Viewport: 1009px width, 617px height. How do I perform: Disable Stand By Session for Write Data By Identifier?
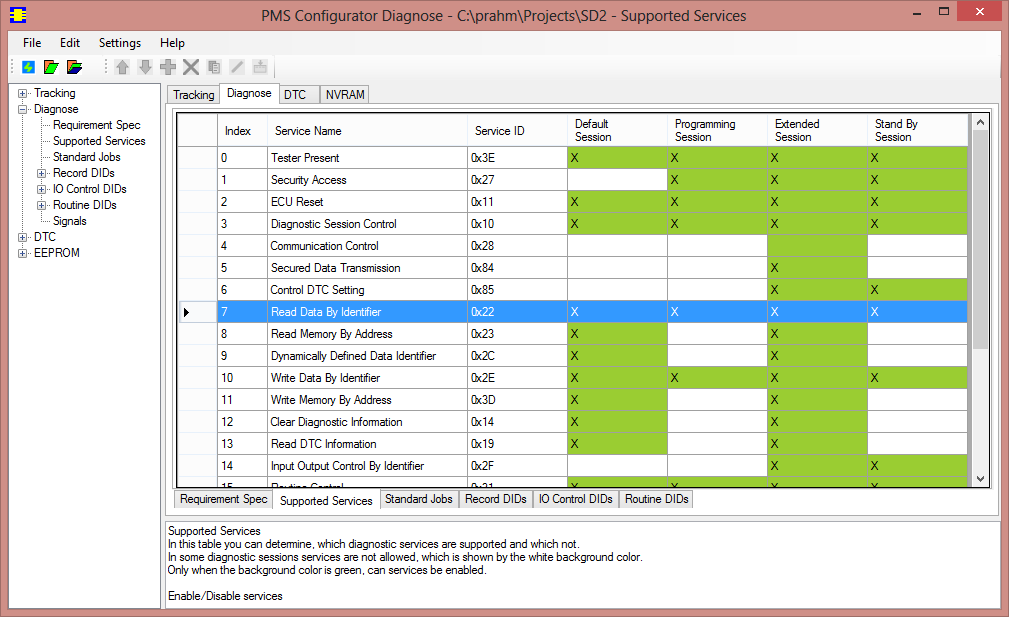(x=916, y=377)
